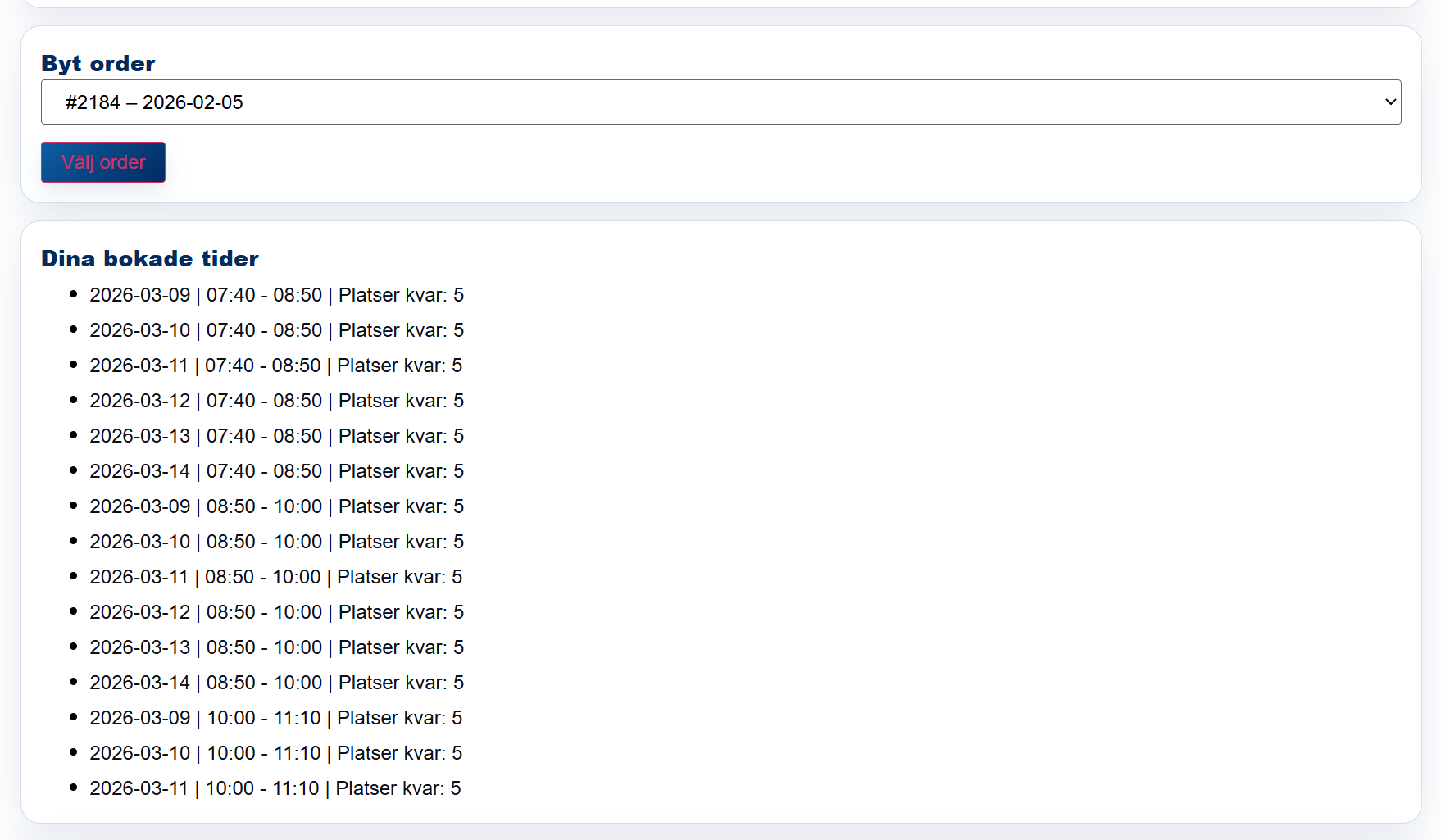Click the dropdown arrow chevron
Viewport: 1441px width, 840px height.
1390,102
